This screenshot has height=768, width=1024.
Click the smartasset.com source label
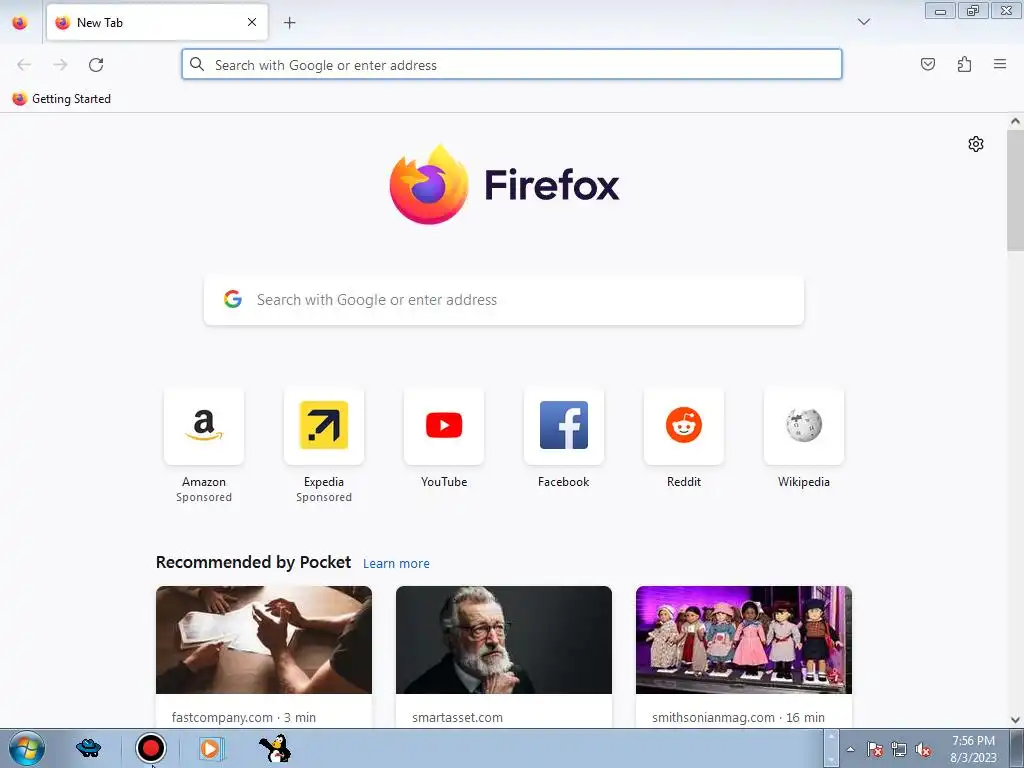[457, 717]
